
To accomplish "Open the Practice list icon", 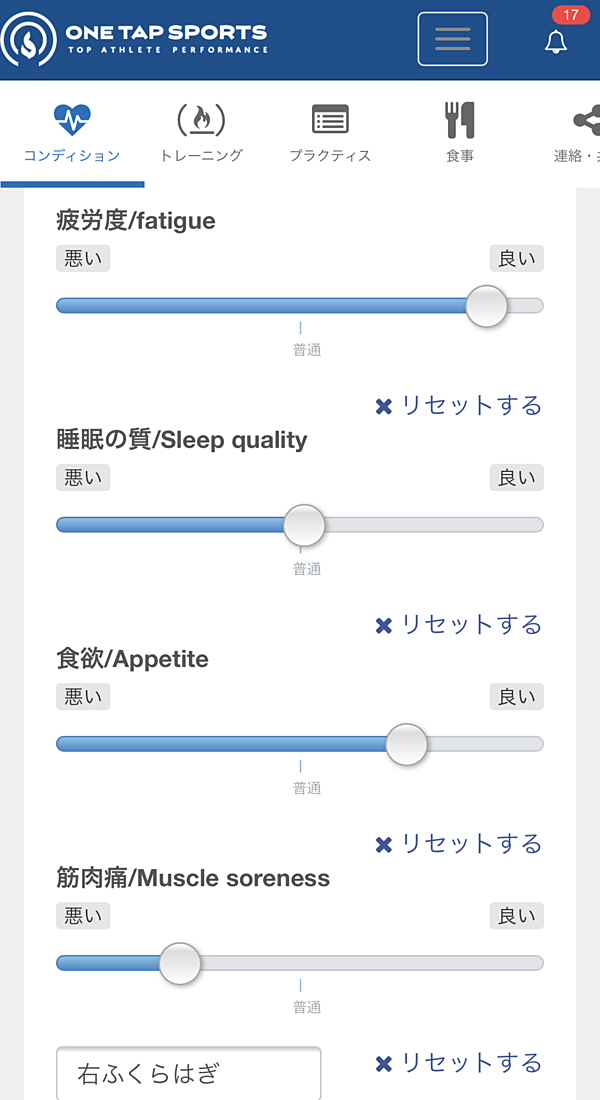I will 330,121.
